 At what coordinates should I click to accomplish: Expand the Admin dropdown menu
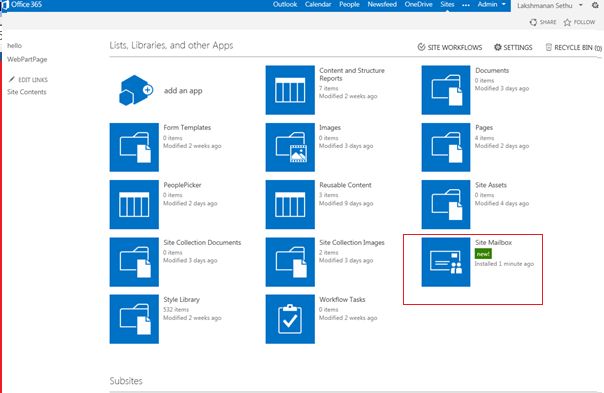pos(492,4)
